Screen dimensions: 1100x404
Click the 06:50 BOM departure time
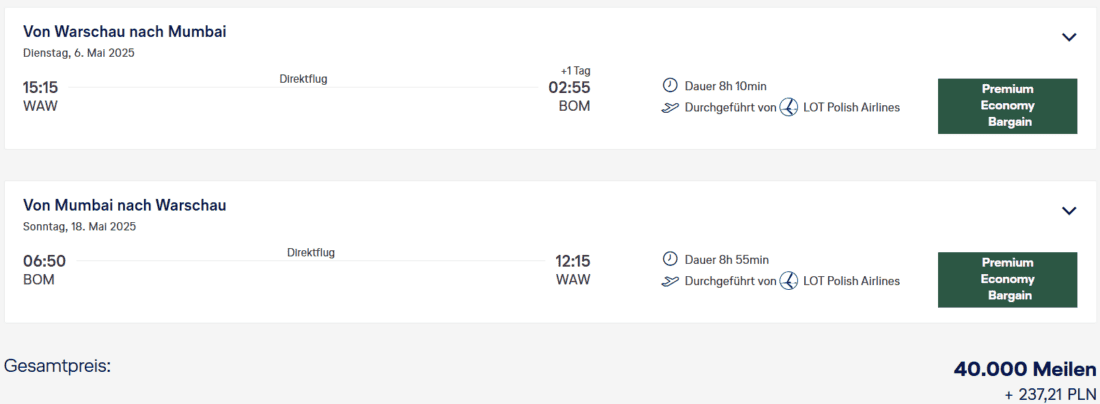click(x=44, y=261)
